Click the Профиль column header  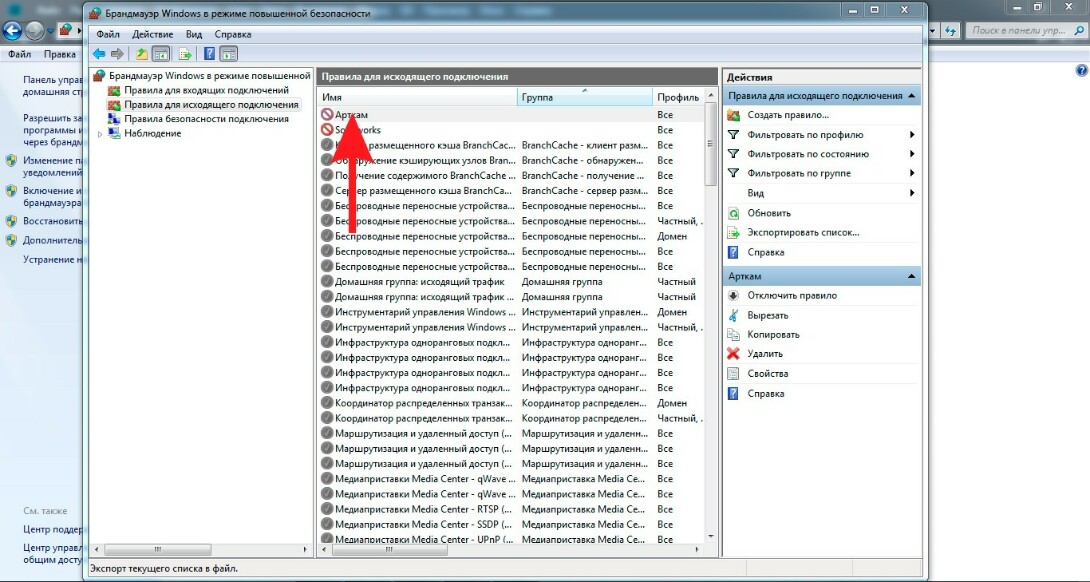[x=678, y=97]
